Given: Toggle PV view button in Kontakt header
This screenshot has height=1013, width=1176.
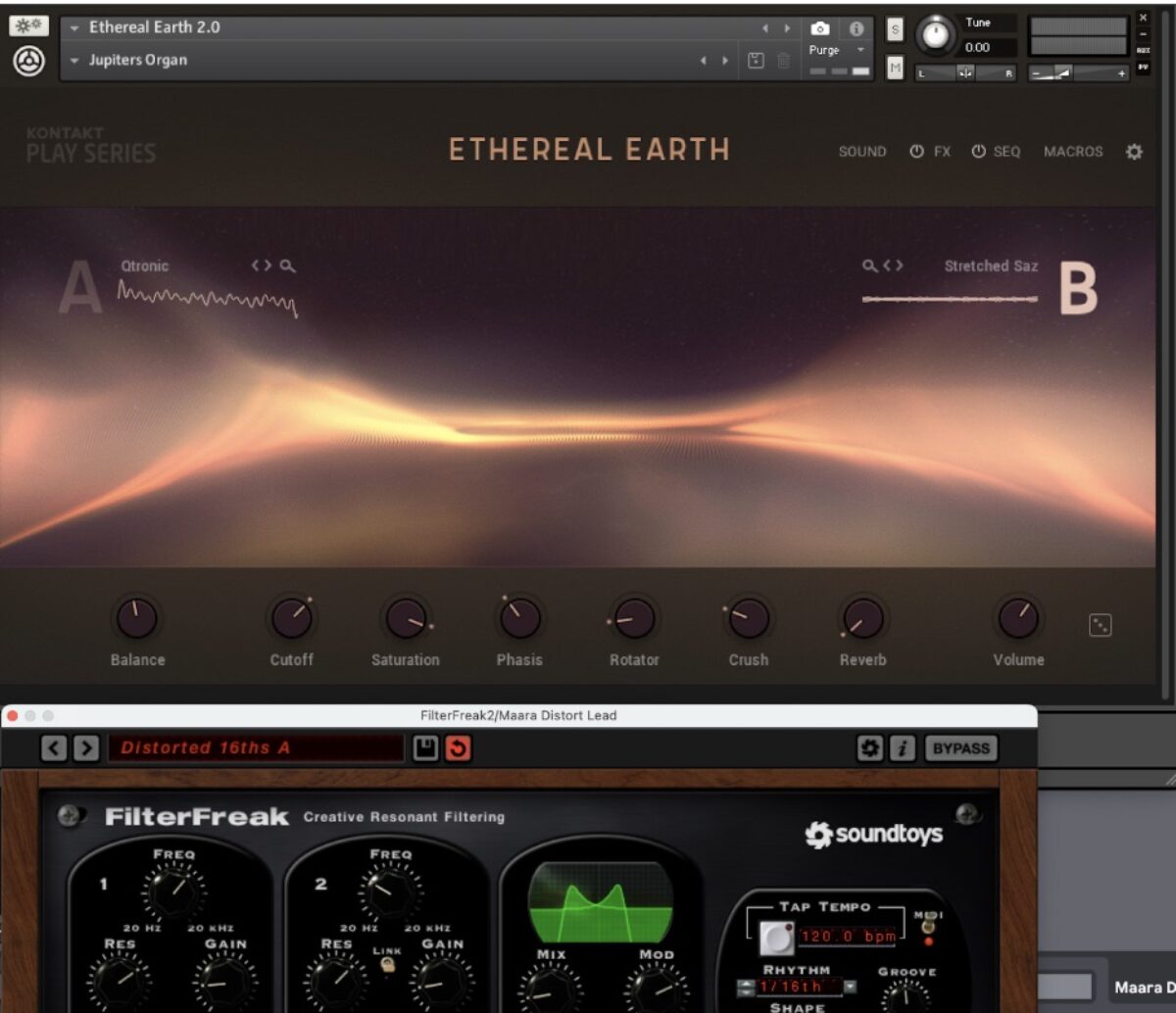Looking at the screenshot, I should point(1143,68).
